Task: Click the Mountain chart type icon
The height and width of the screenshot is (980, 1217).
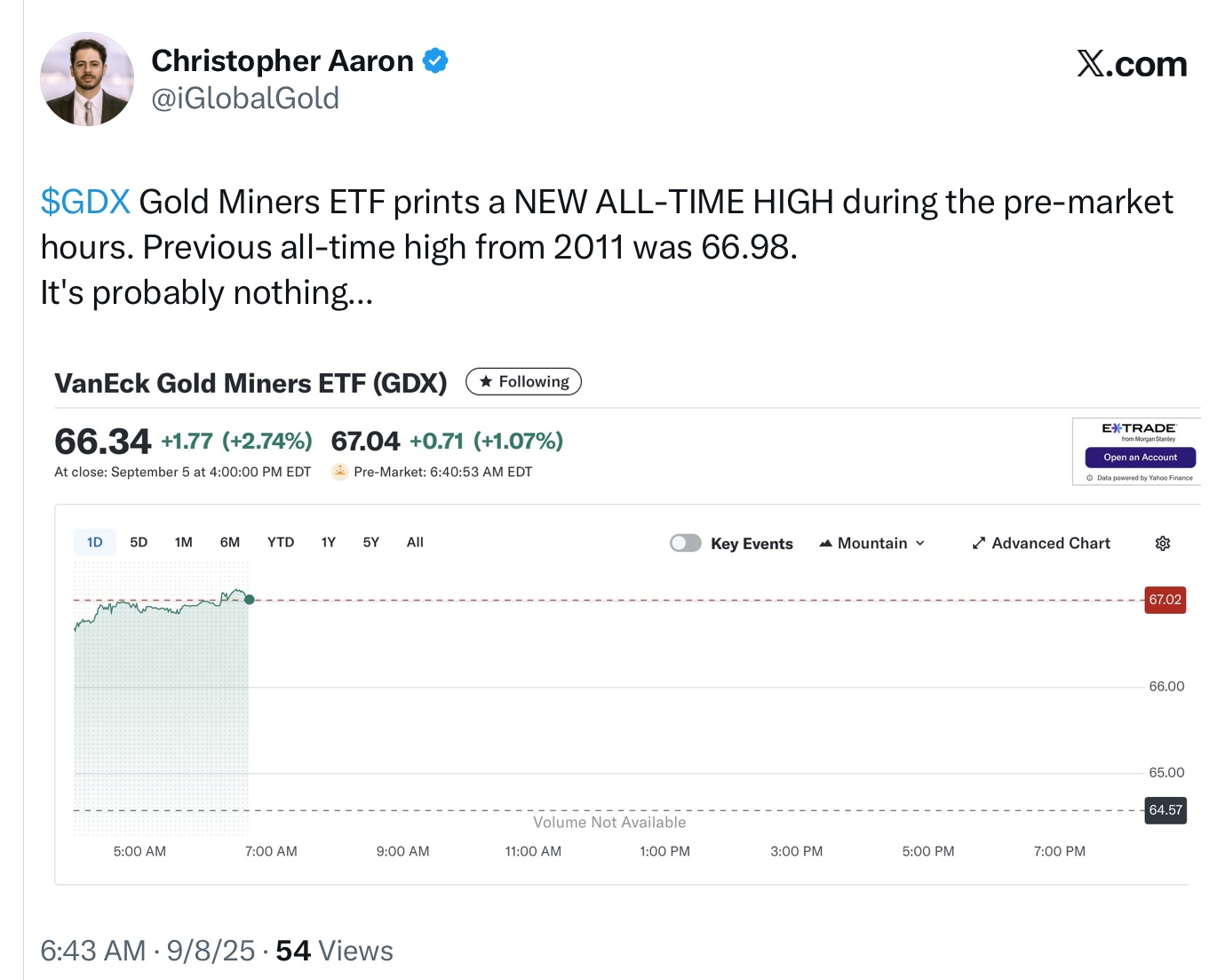Action: pos(826,543)
